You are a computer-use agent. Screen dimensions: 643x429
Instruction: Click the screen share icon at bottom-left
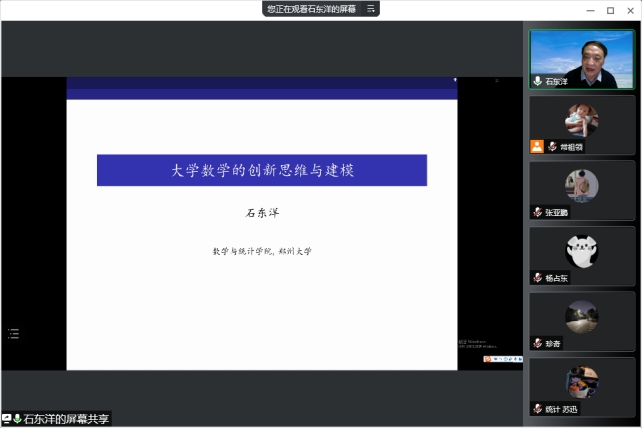(x=6, y=419)
